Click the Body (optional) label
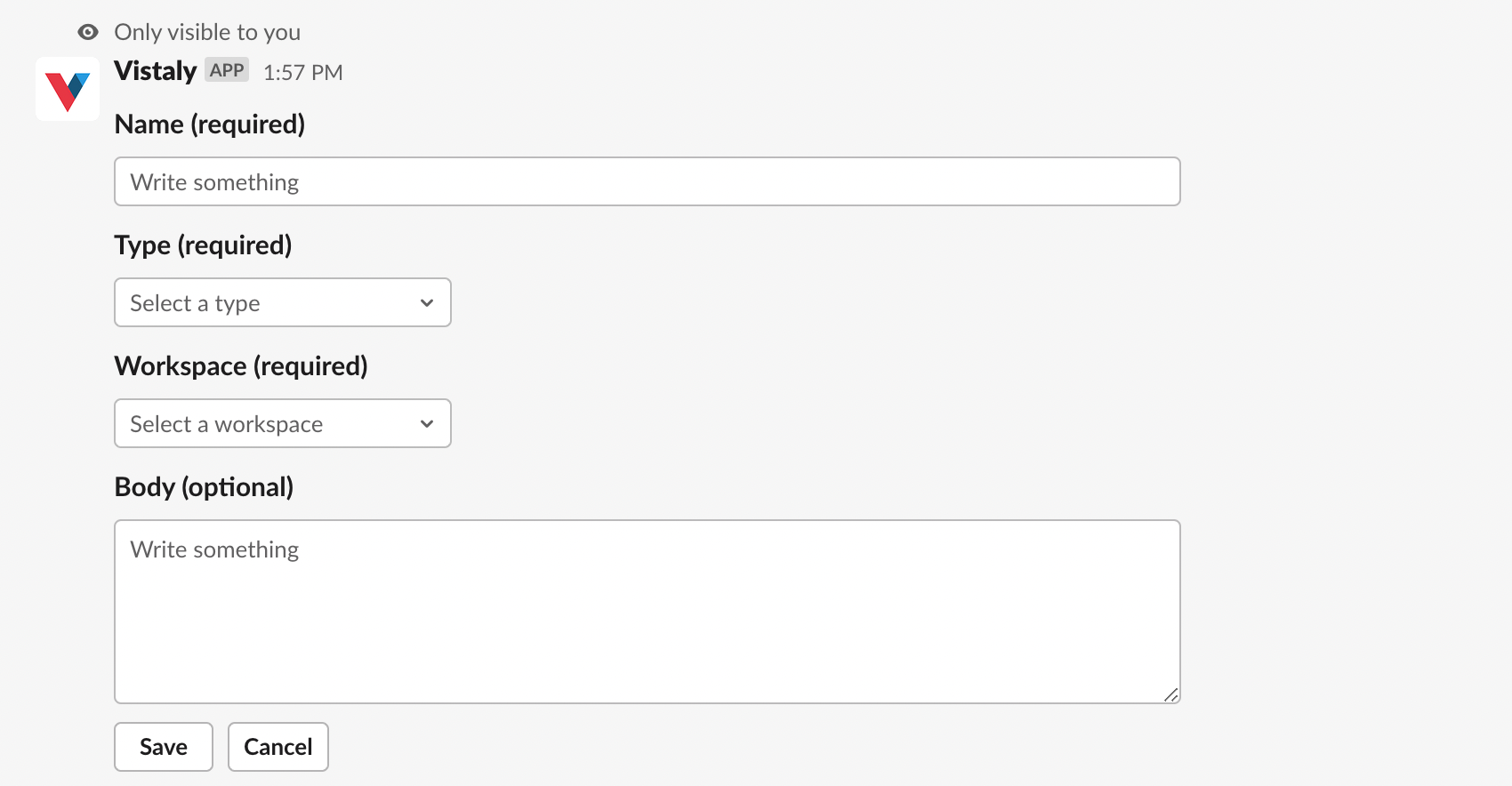This screenshot has height=786, width=1512. pos(205,487)
